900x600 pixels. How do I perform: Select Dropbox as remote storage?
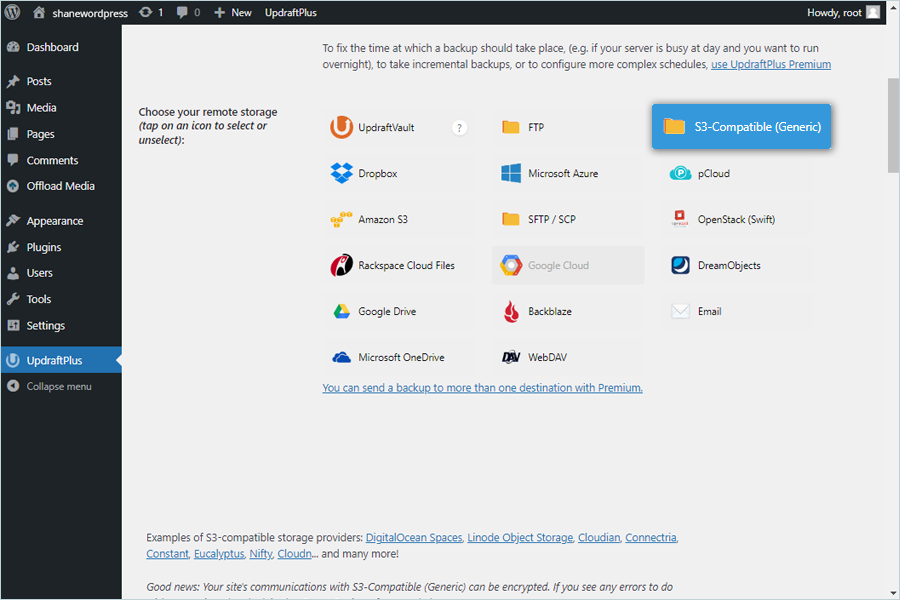click(398, 173)
